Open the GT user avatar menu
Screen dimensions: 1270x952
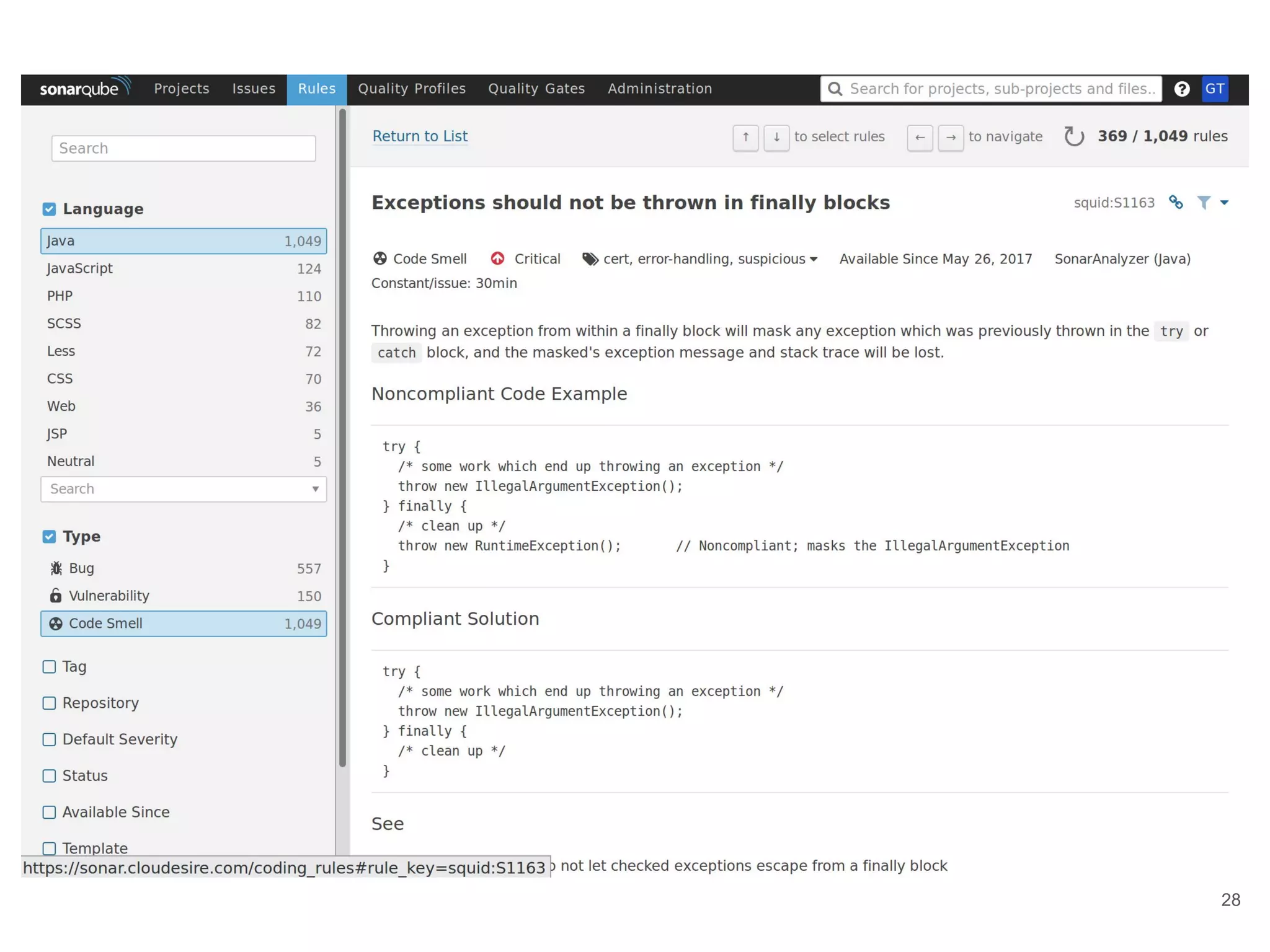point(1214,89)
